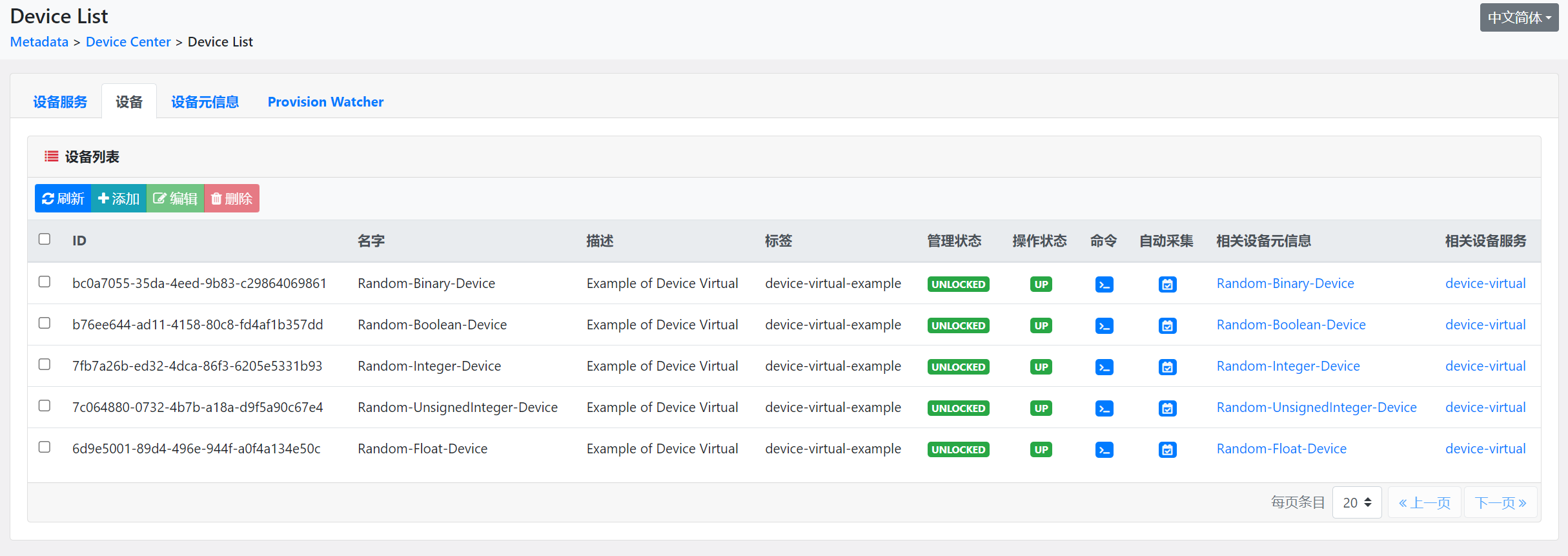Open device-virtual link in Random-Boolean-Device row
1568x556 pixels.
[x=1485, y=325]
